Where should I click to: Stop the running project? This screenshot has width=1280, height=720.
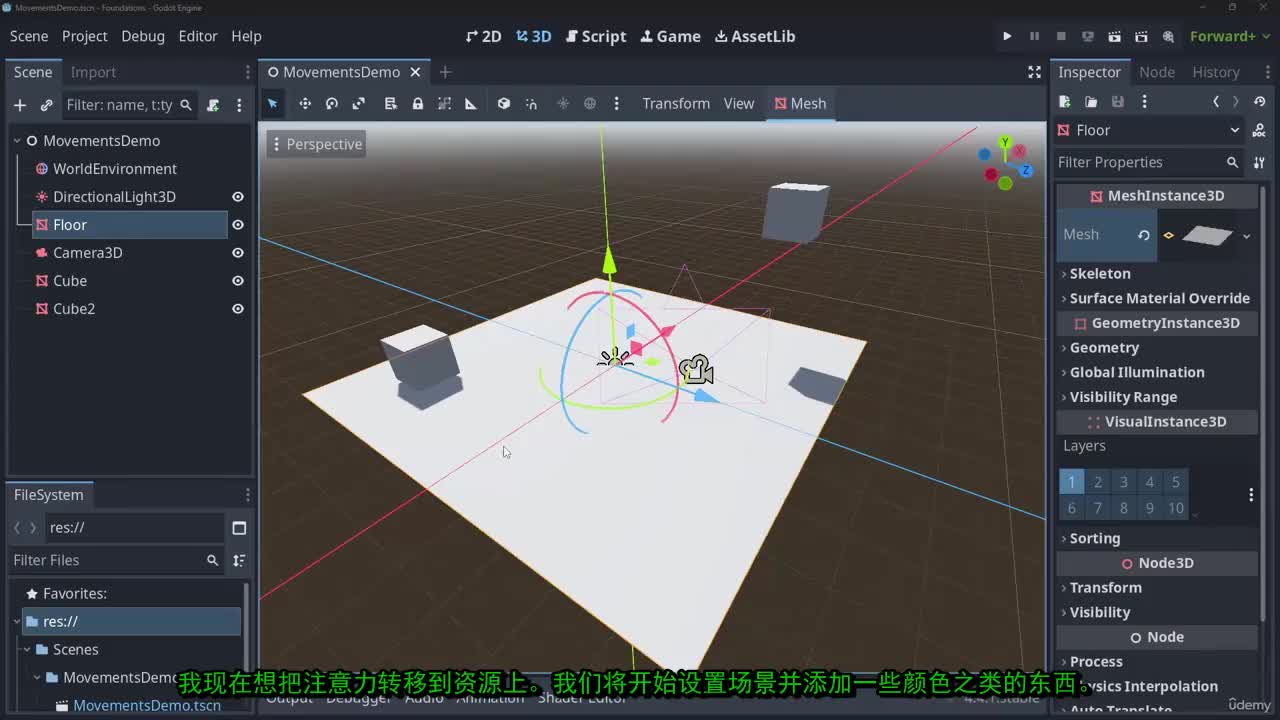[1061, 36]
